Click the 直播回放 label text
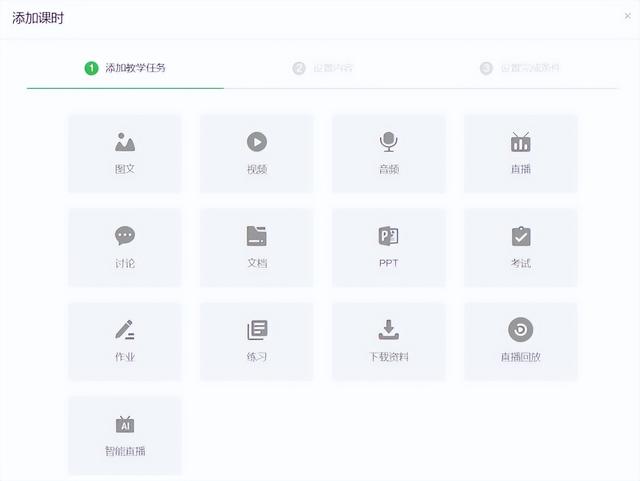 point(521,357)
